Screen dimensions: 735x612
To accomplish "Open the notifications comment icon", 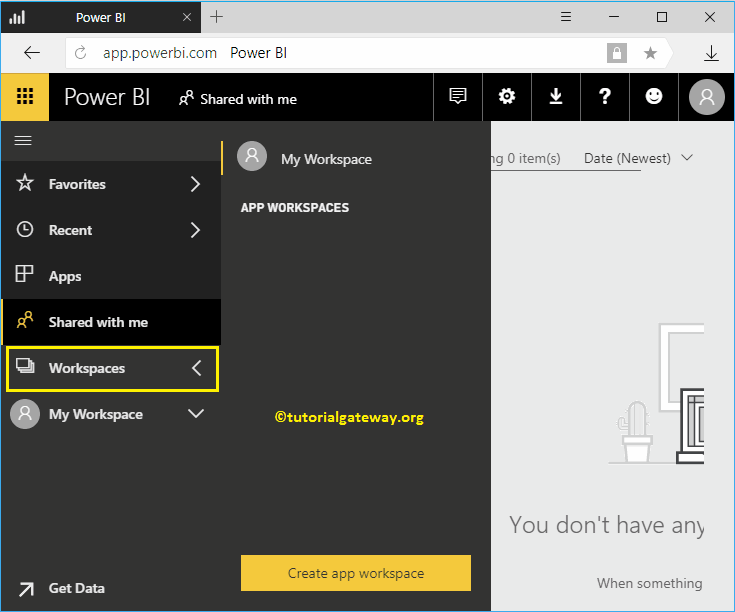I will point(458,97).
